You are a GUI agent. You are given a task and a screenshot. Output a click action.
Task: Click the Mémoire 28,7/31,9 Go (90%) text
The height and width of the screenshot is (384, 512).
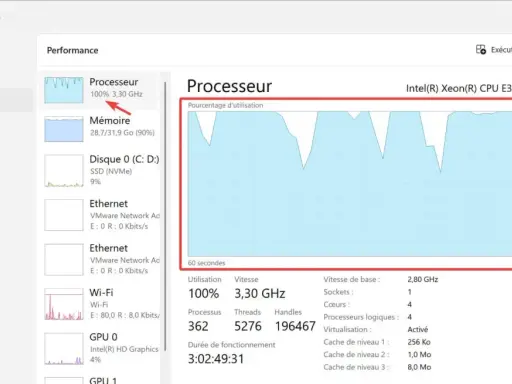[122, 133]
